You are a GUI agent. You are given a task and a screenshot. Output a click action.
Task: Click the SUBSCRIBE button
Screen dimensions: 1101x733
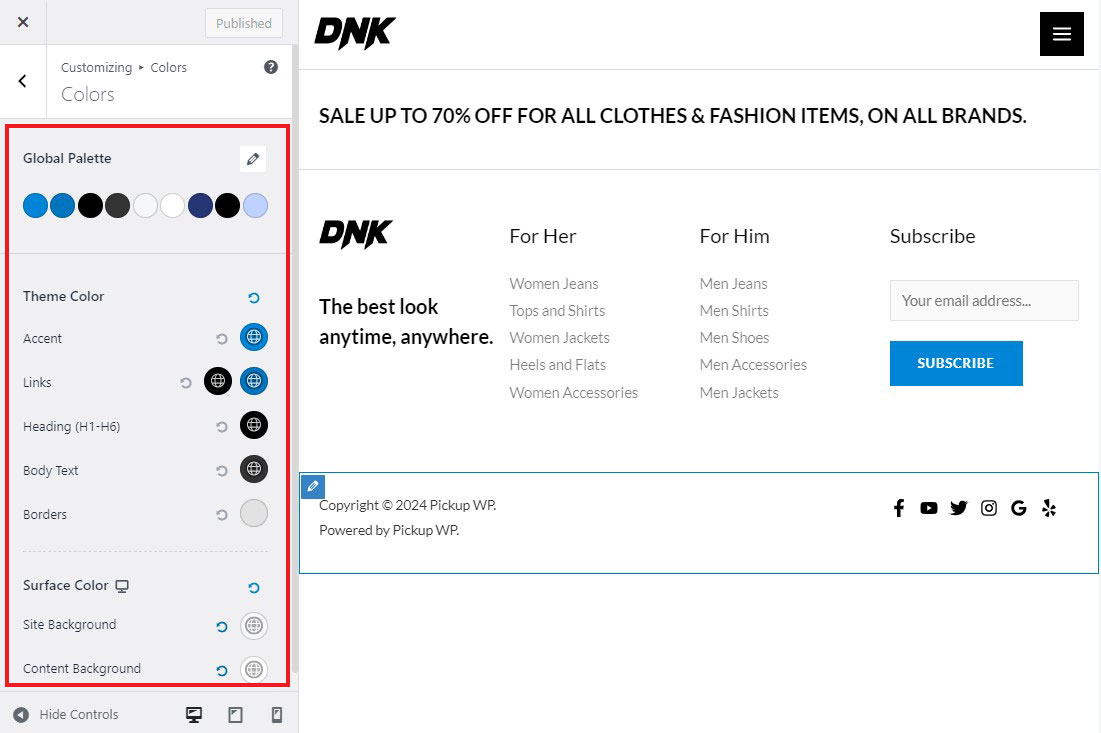pyautogui.click(x=956, y=363)
